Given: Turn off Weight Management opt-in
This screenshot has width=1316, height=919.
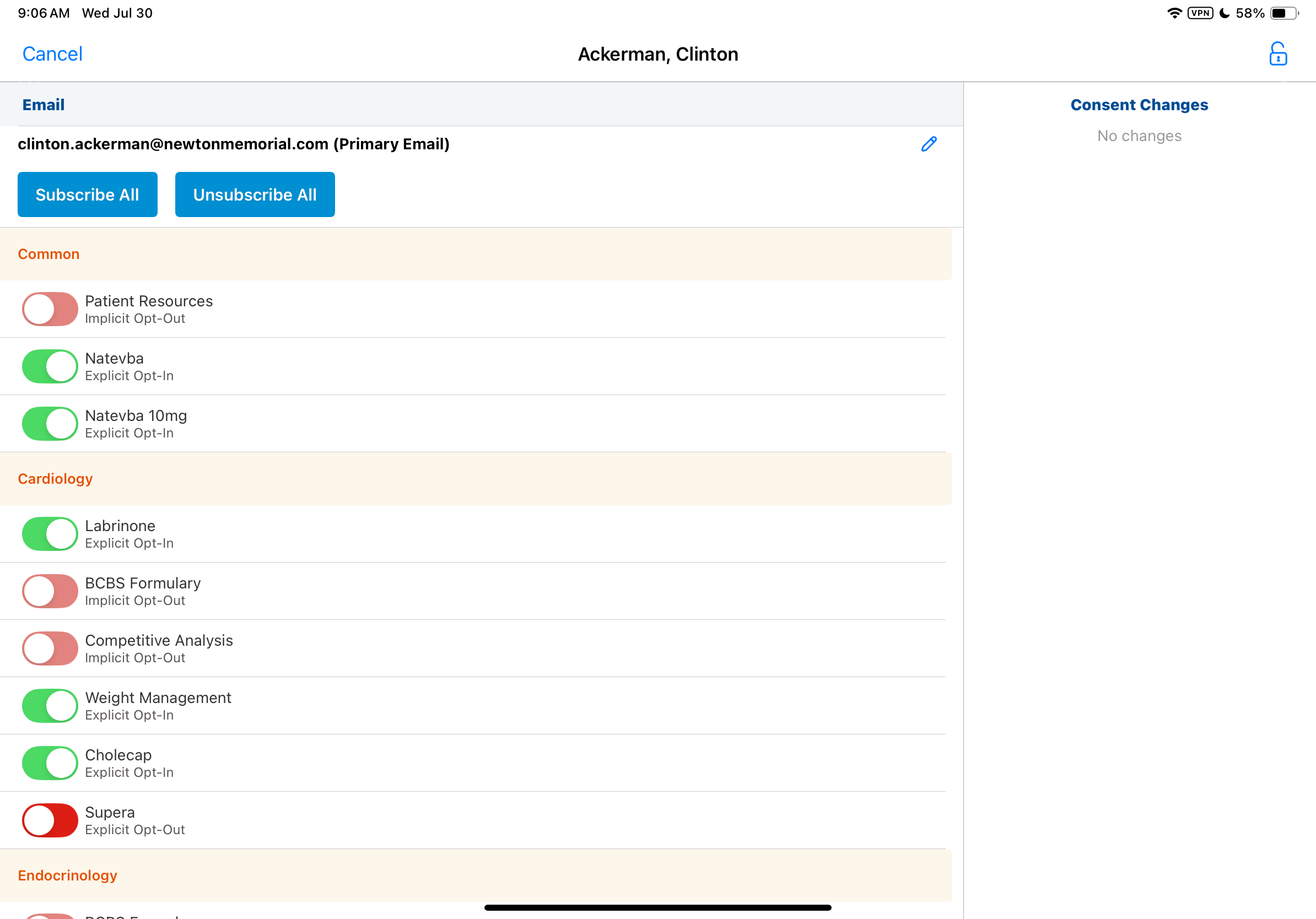Looking at the screenshot, I should (50, 705).
